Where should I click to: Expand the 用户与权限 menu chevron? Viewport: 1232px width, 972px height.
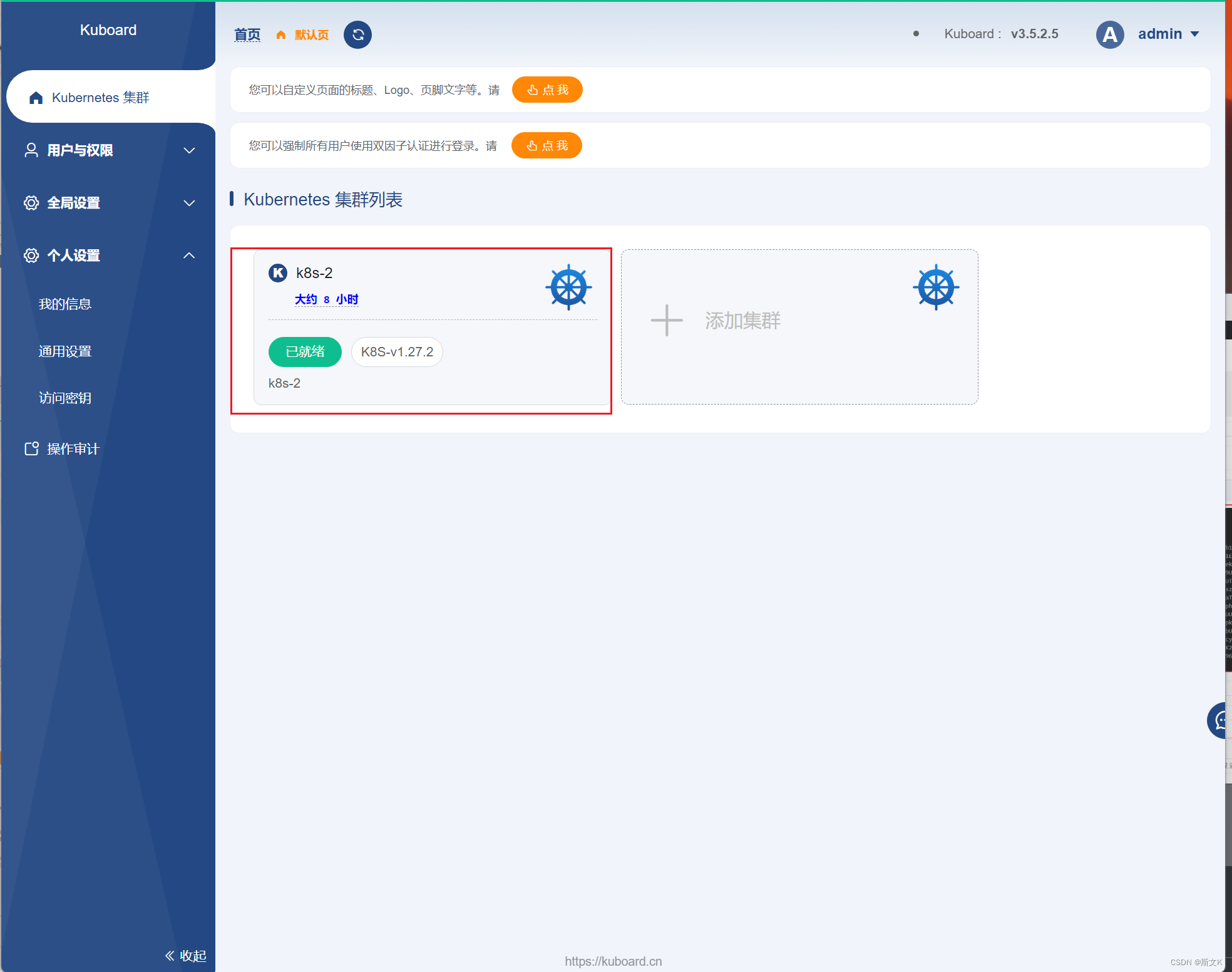(189, 150)
